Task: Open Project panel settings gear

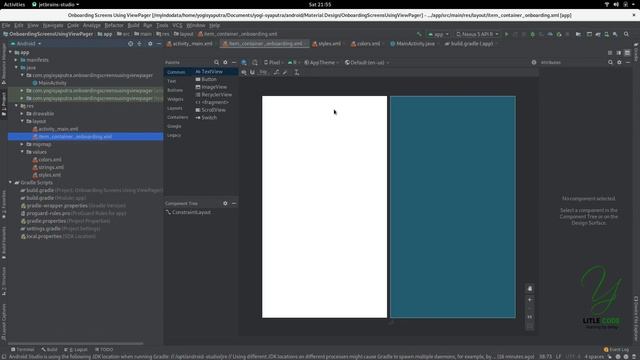Action: (150, 44)
